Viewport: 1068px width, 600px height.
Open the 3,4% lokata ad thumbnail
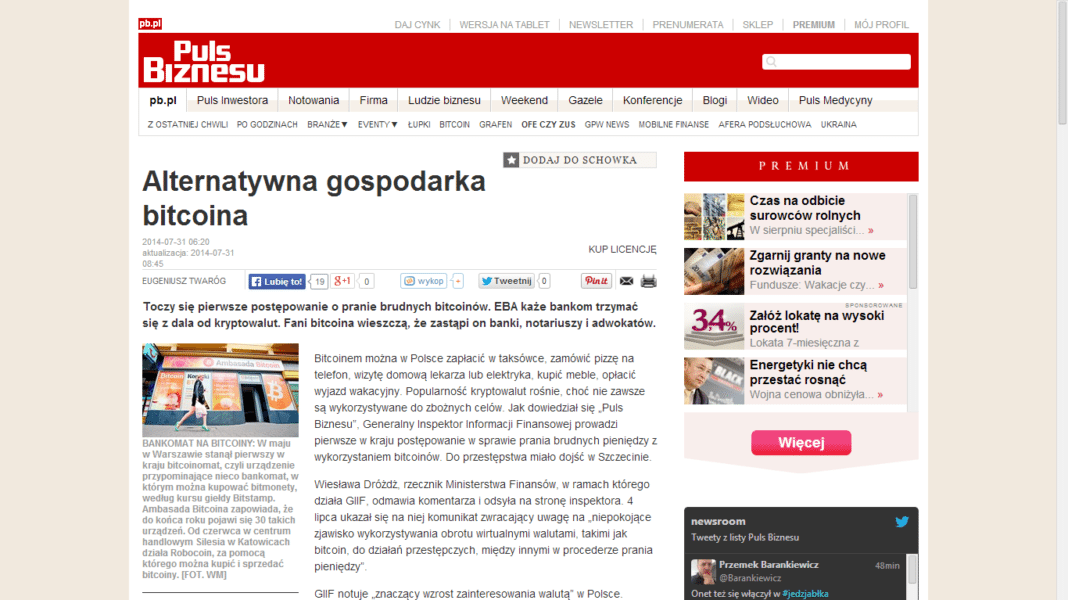pos(714,326)
